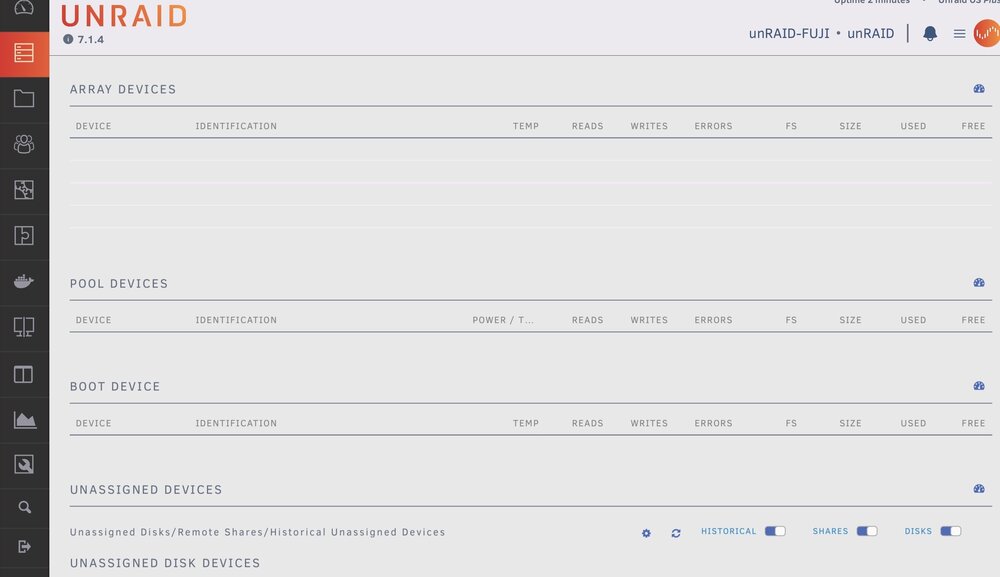Open the Stats area-chart icon in sidebar

tap(24, 420)
